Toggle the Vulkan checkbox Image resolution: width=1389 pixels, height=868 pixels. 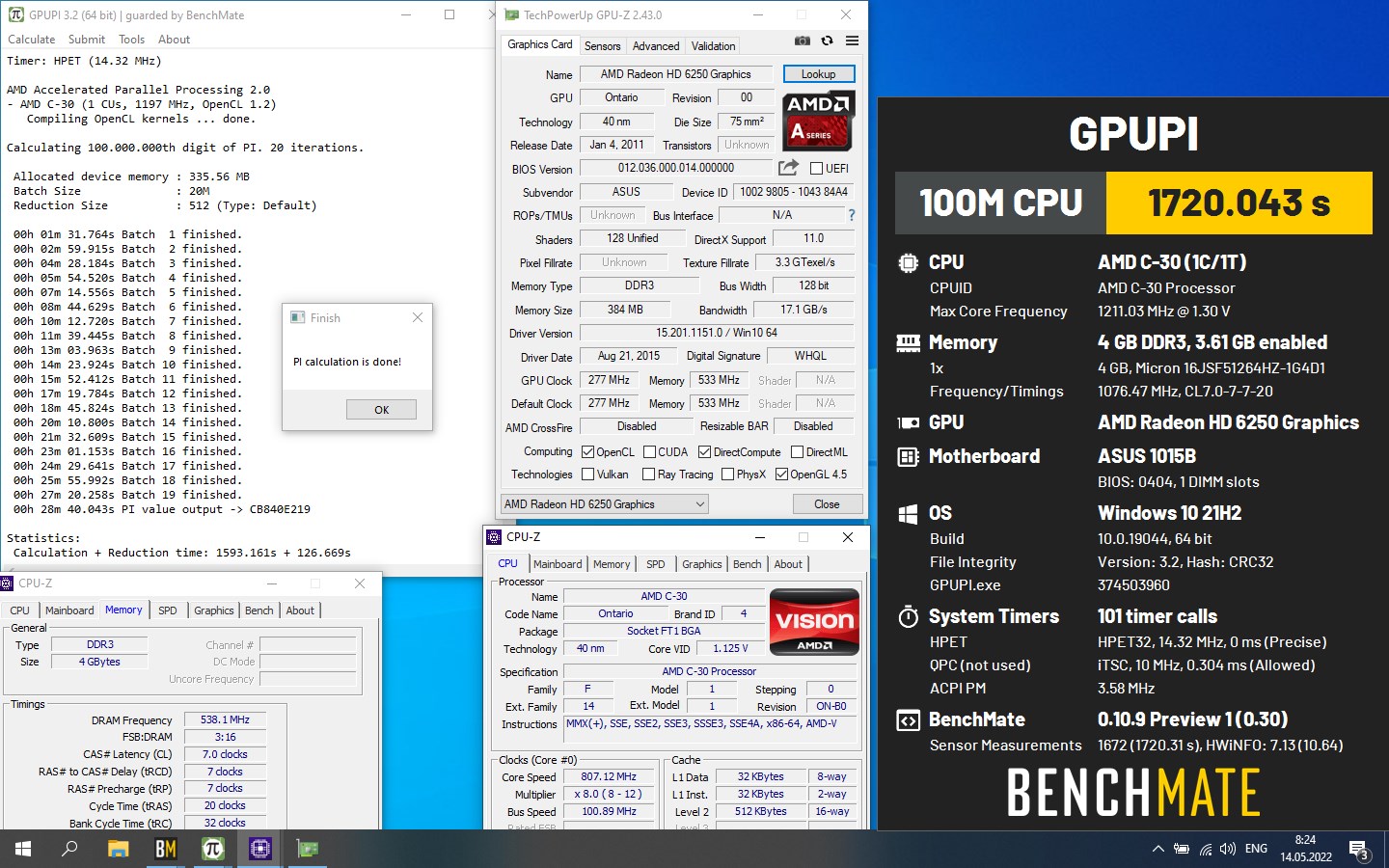[588, 475]
